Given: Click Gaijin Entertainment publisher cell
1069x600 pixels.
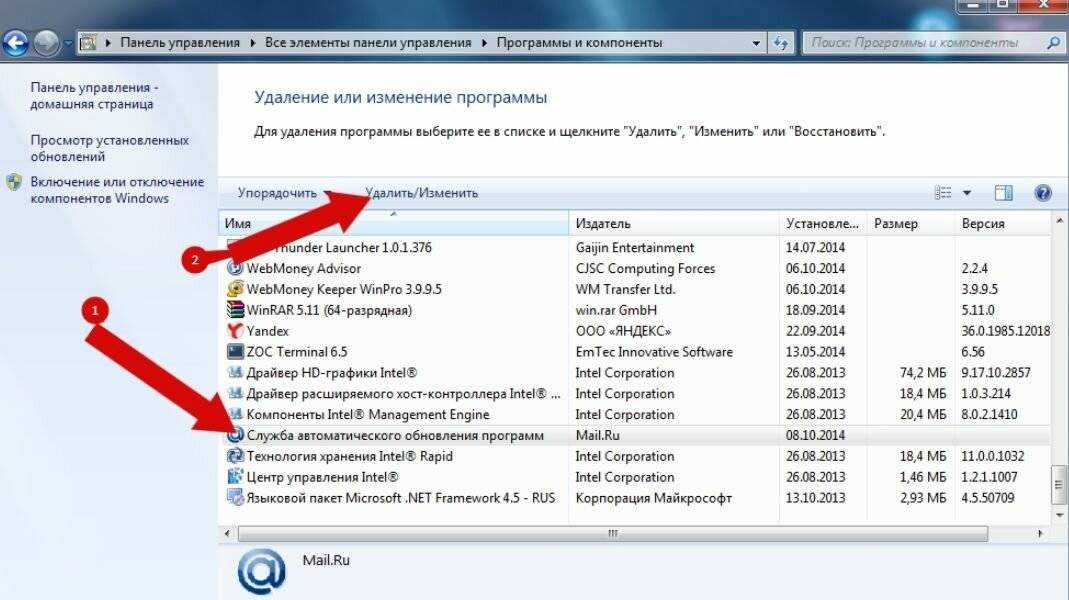Looking at the screenshot, I should tap(635, 248).
